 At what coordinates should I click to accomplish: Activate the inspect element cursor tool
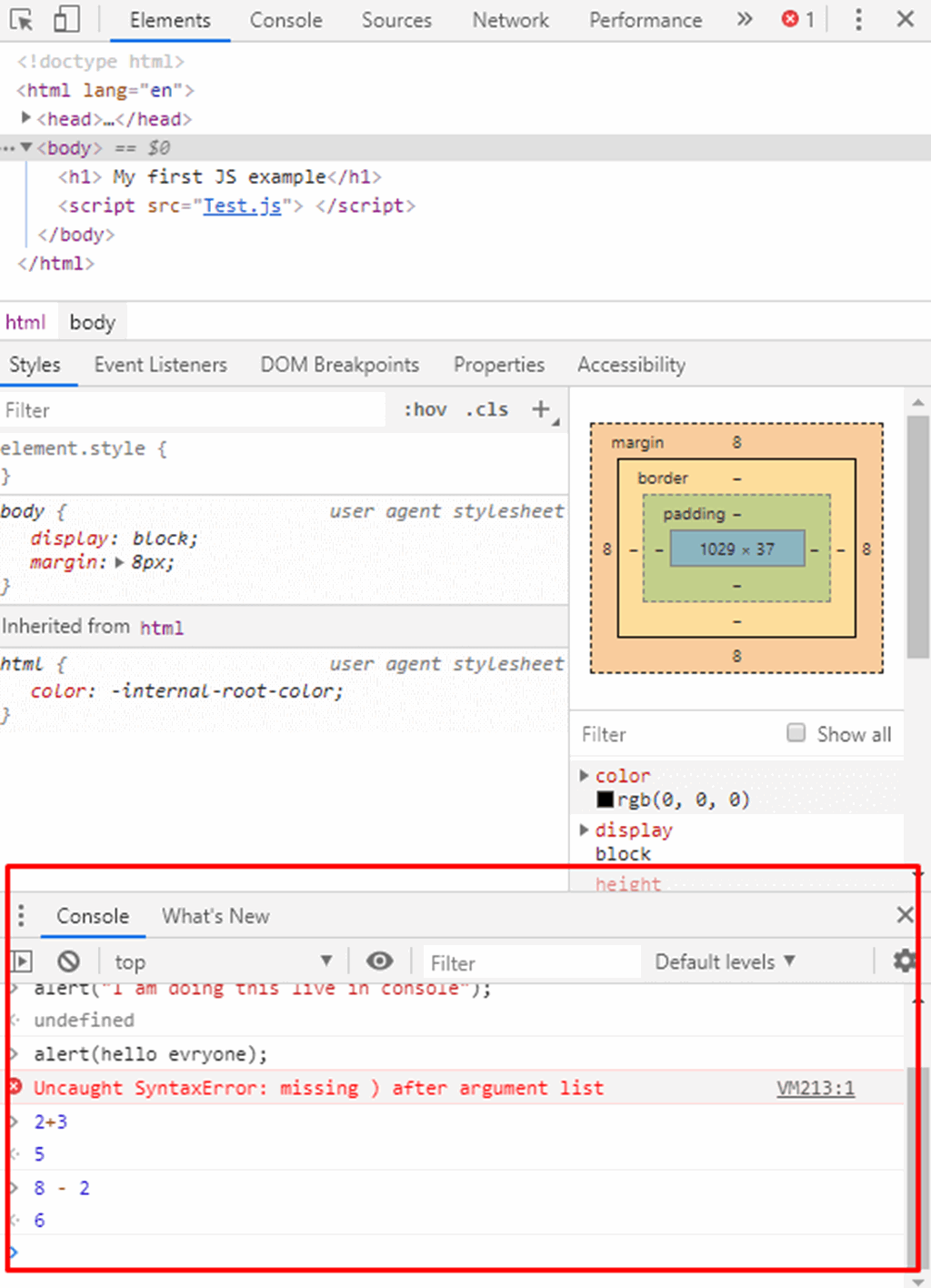click(x=20, y=19)
